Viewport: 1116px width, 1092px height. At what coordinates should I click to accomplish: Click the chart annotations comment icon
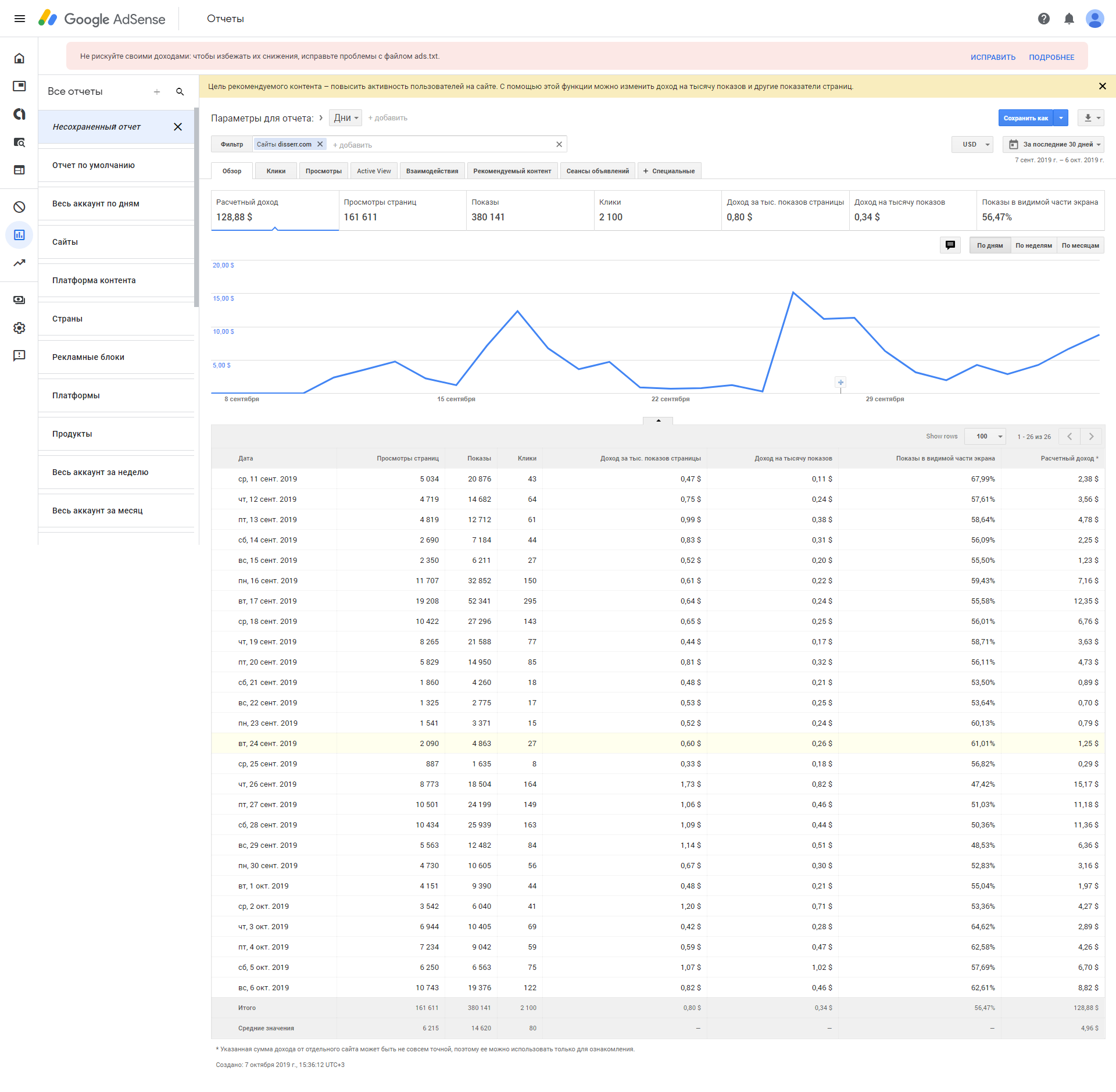click(x=950, y=245)
